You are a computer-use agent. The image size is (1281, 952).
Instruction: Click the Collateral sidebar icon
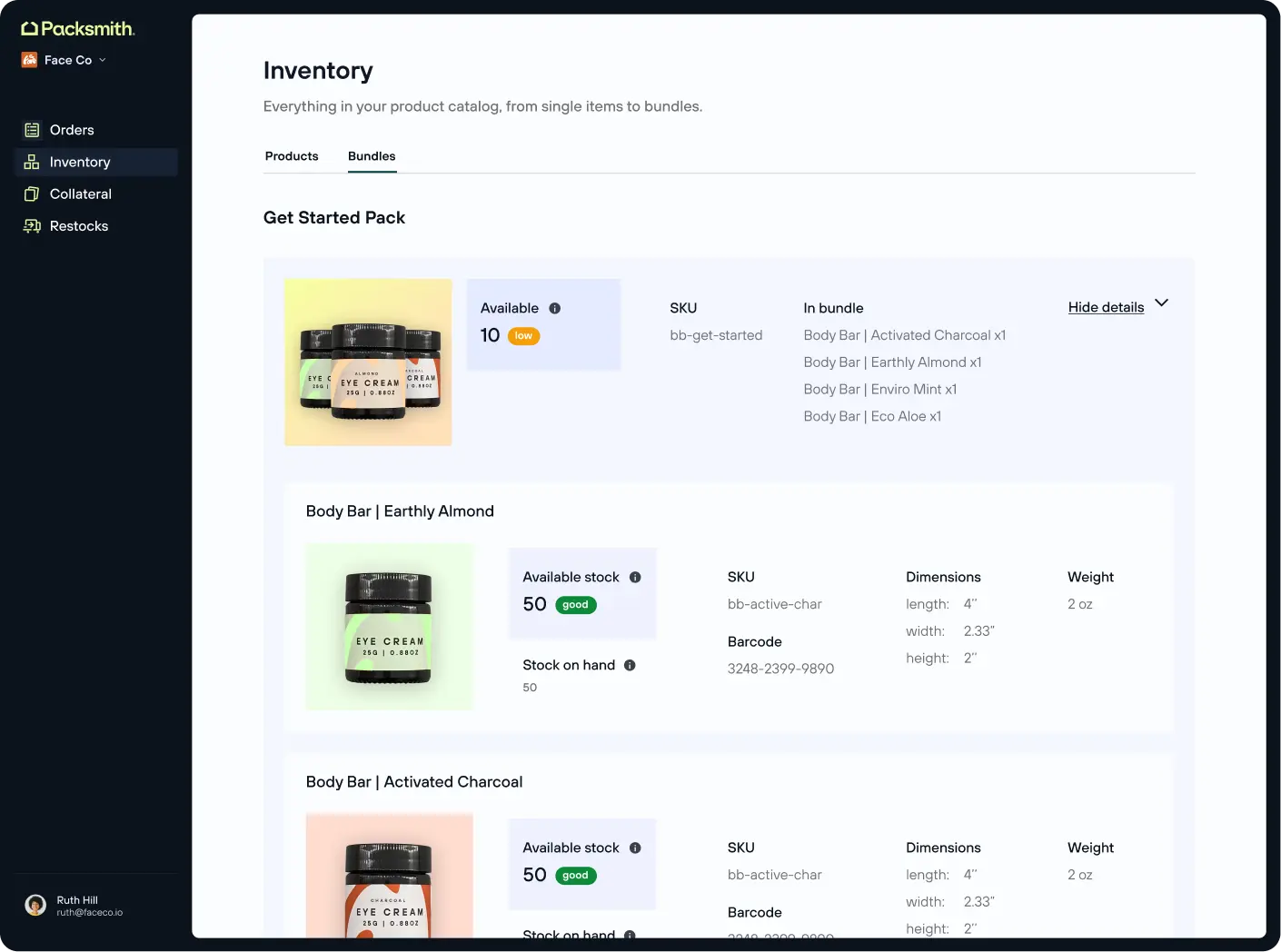tap(32, 193)
